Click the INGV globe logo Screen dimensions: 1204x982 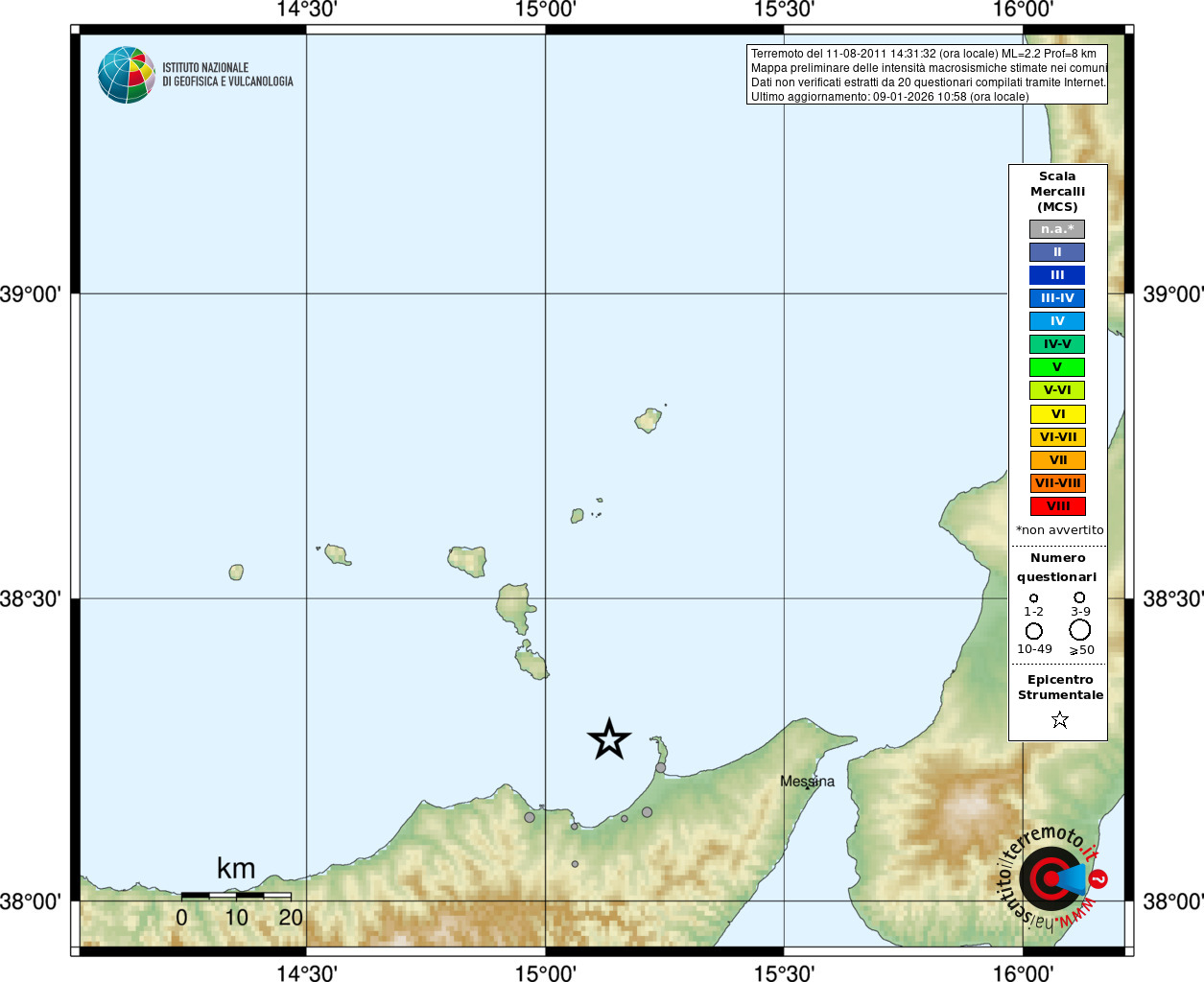coord(127,75)
